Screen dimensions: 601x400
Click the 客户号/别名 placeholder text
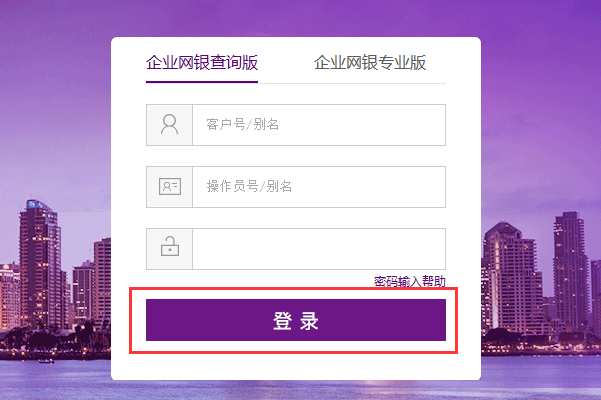coord(242,125)
